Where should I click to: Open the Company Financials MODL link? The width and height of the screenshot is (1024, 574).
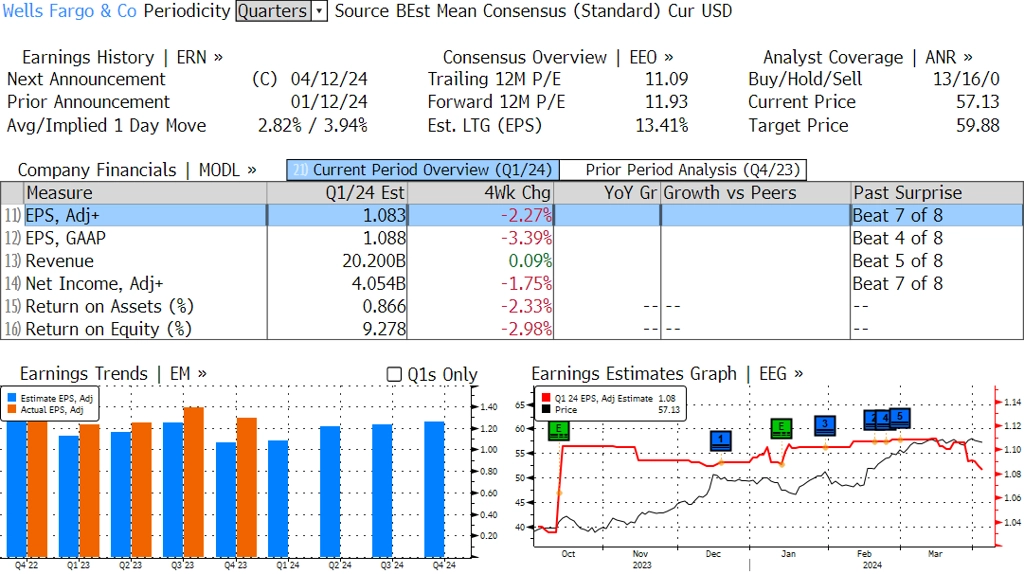137,170
